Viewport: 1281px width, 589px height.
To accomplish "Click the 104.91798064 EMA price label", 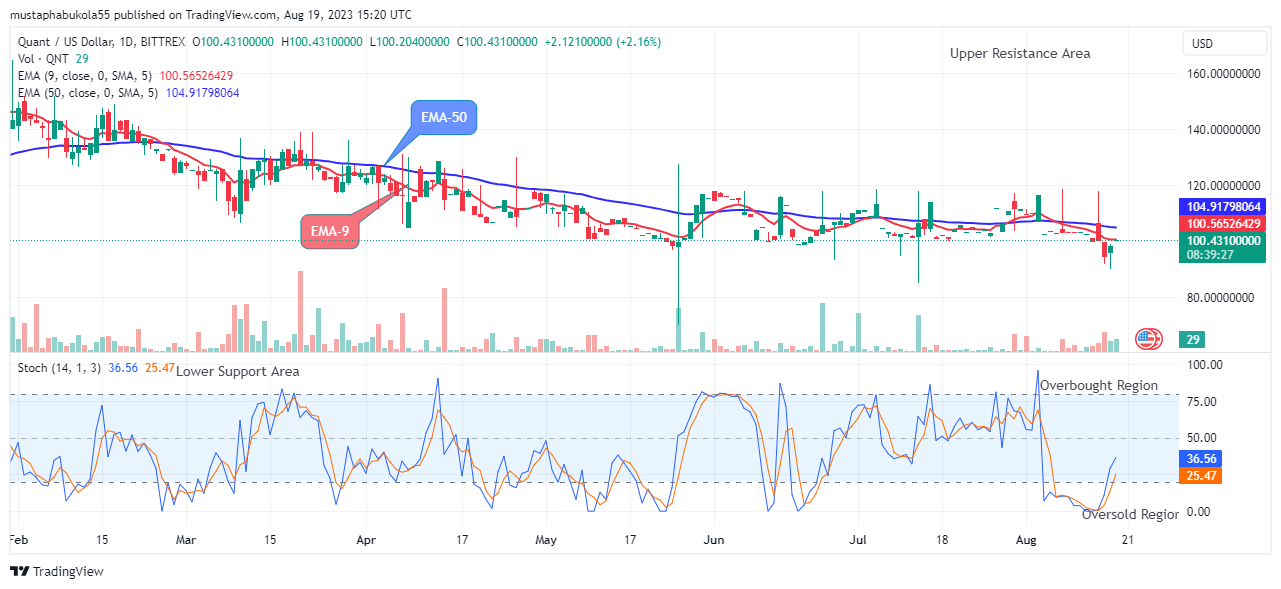I will click(1224, 206).
